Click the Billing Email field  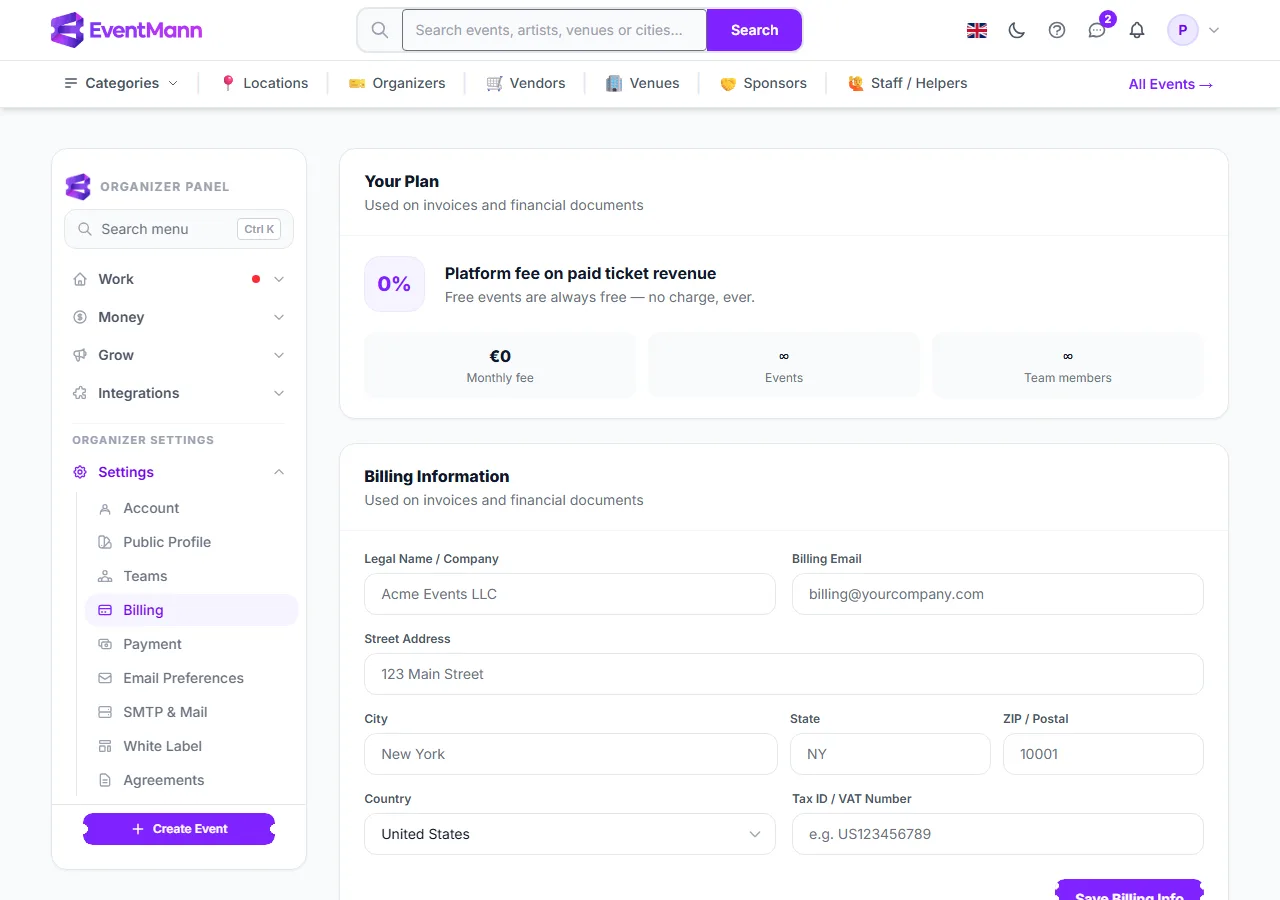pos(998,594)
